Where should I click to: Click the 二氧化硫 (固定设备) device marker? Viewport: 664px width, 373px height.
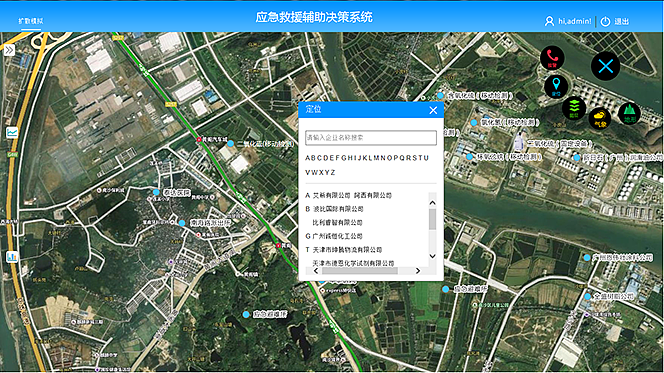[x=519, y=142]
